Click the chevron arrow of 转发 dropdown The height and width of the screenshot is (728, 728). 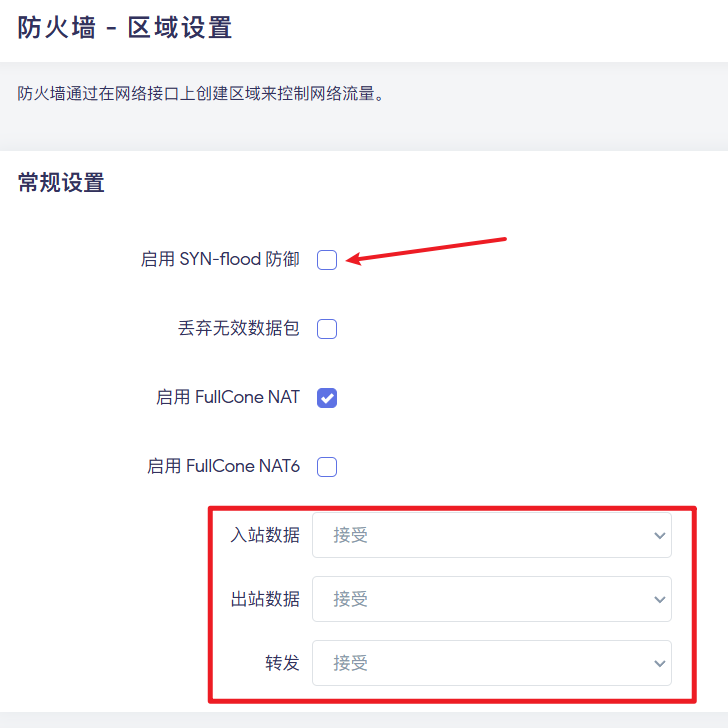click(659, 663)
